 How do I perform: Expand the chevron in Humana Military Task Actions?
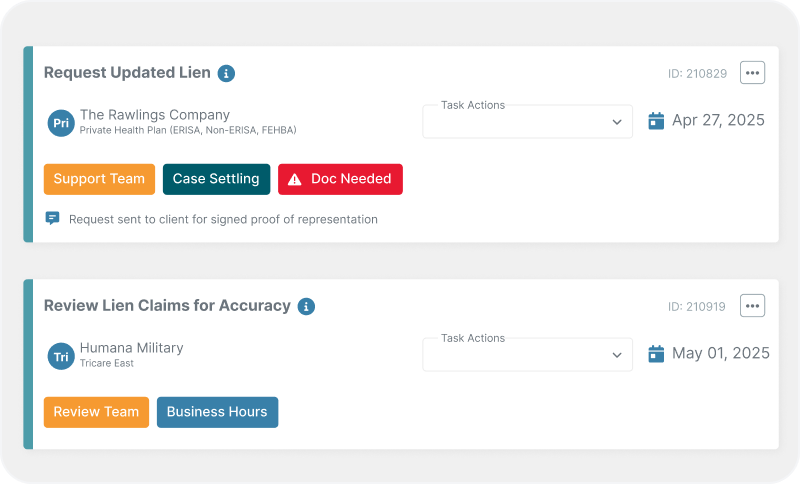click(x=617, y=355)
